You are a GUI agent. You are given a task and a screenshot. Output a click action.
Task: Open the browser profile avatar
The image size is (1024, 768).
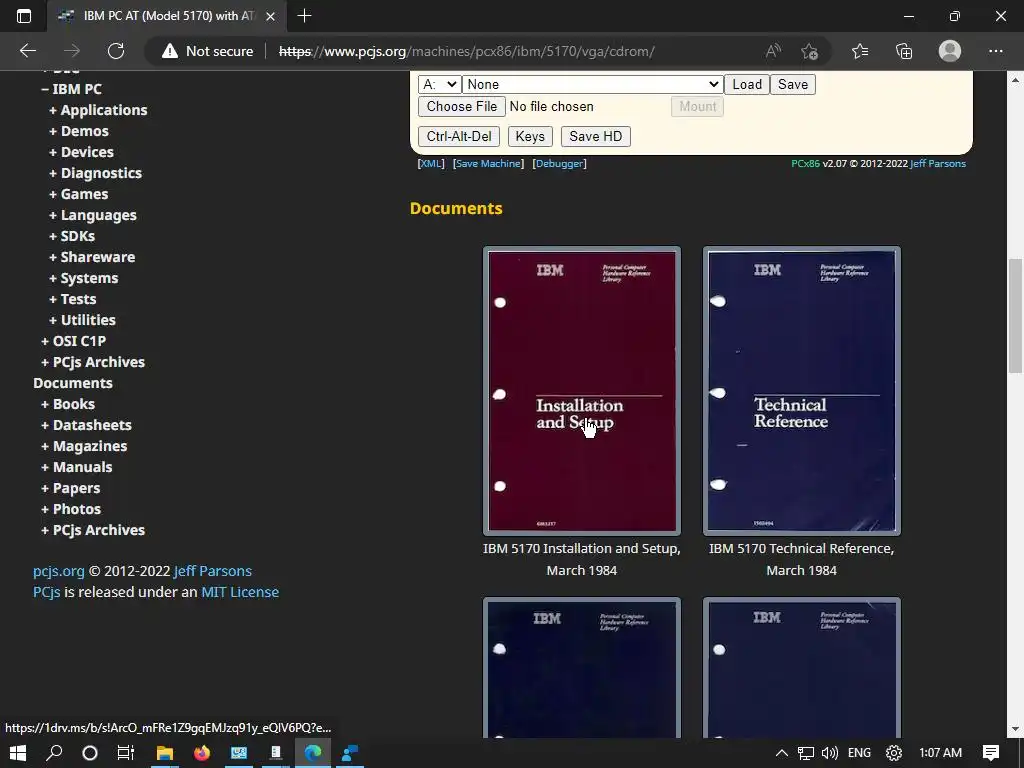(x=950, y=51)
